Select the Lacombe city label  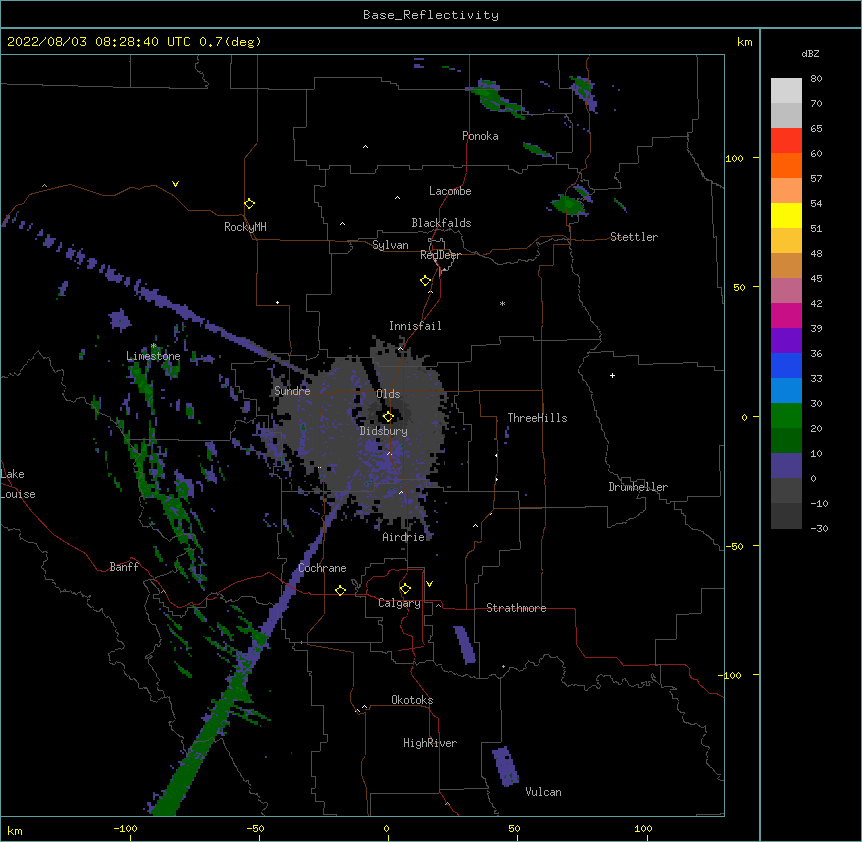coord(450,191)
